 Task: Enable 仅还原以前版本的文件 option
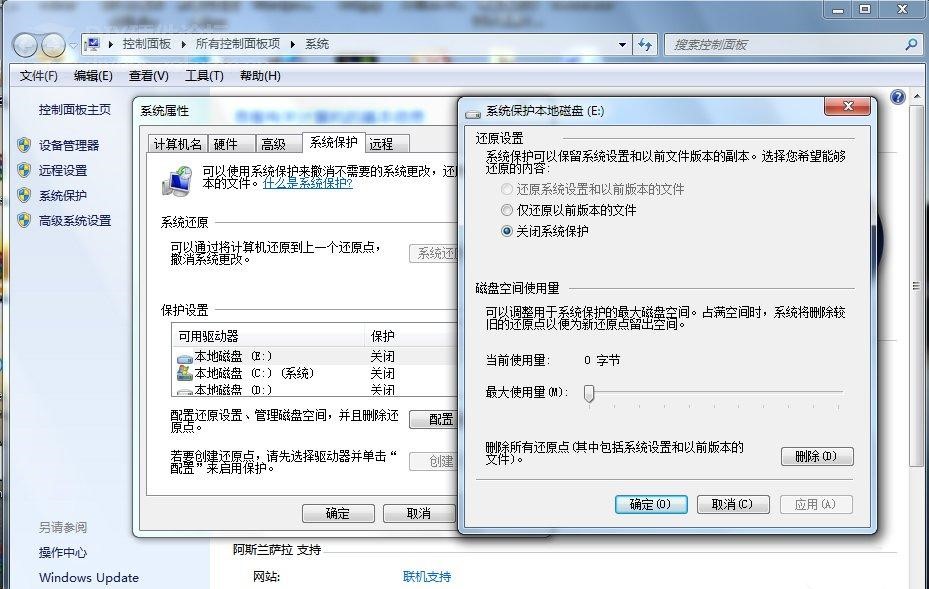tap(506, 210)
